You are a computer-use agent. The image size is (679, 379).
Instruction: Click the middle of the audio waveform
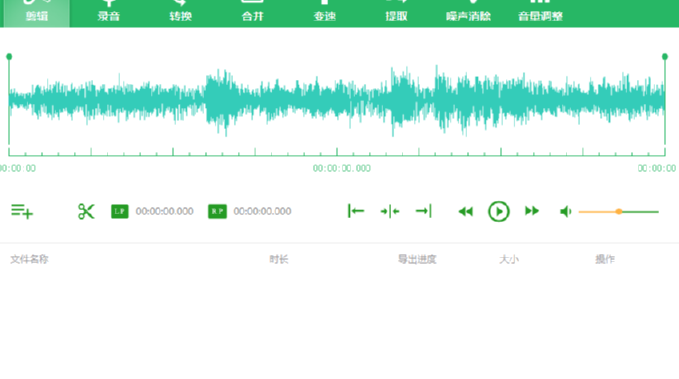[337, 100]
